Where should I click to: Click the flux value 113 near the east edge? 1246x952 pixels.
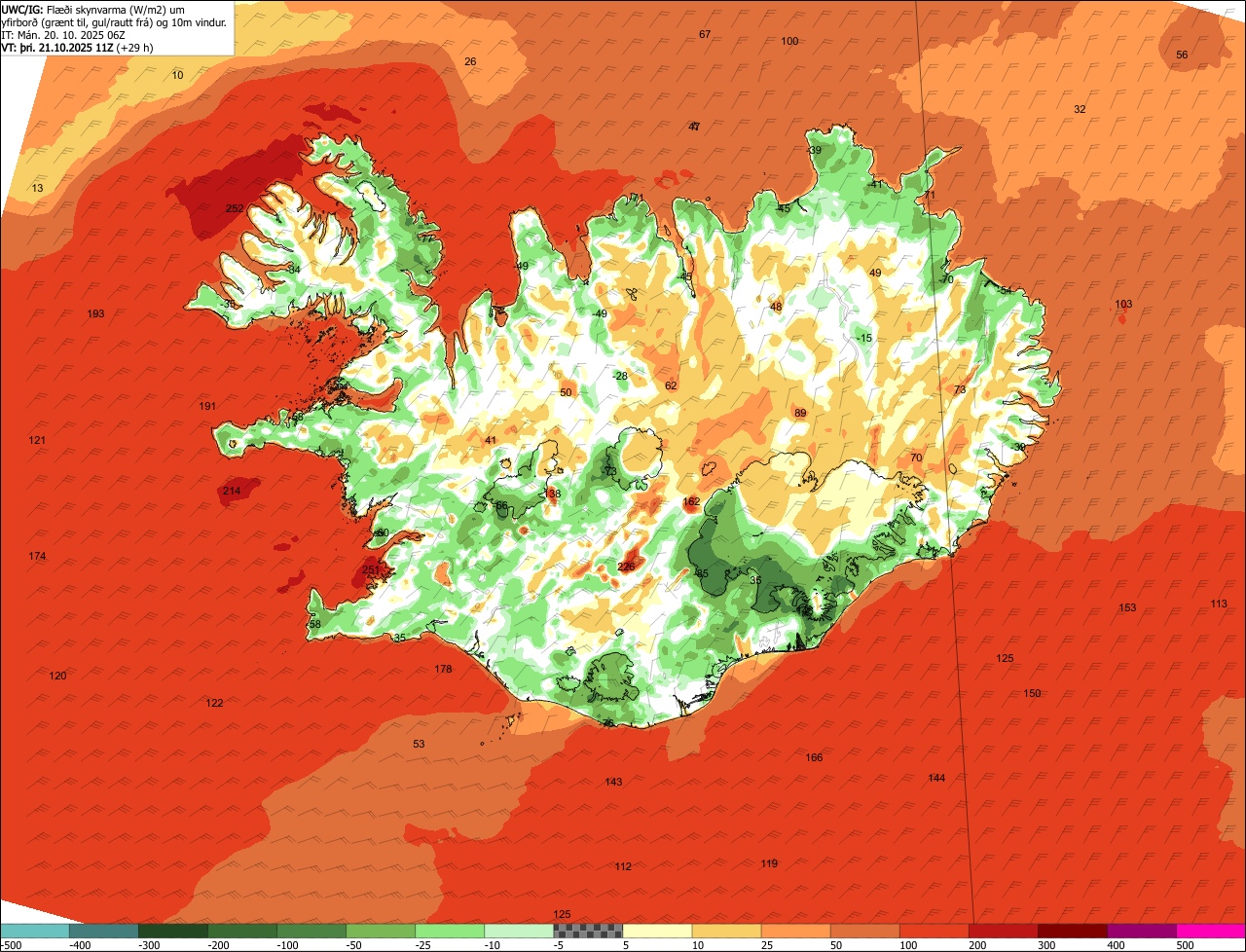point(1219,604)
